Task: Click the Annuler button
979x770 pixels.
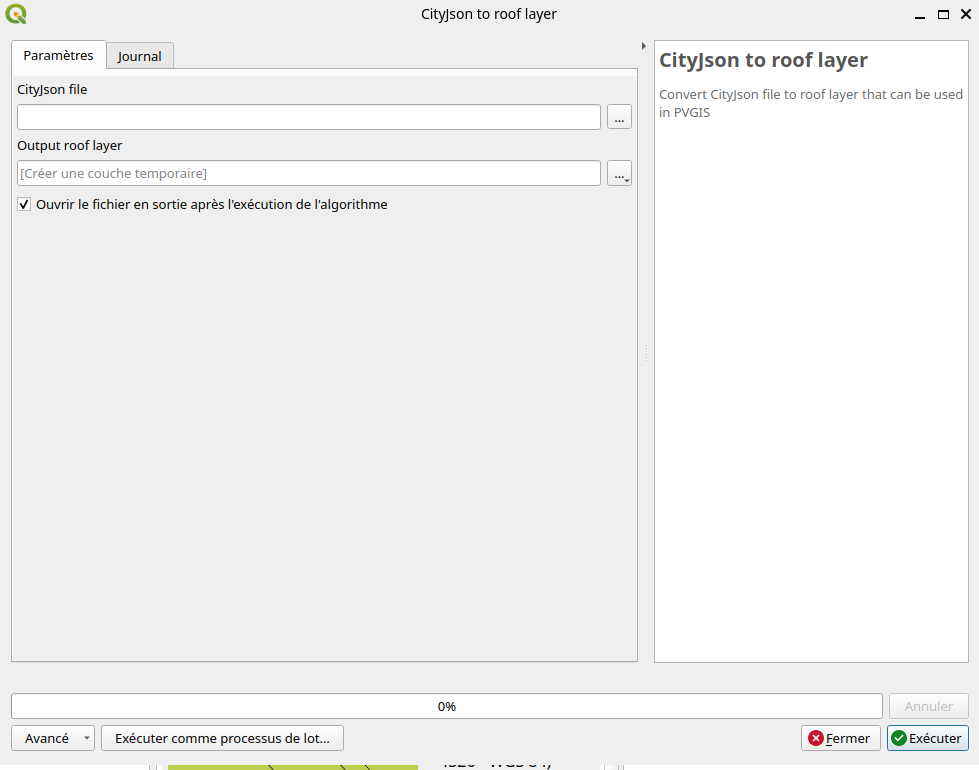Action: point(928,706)
